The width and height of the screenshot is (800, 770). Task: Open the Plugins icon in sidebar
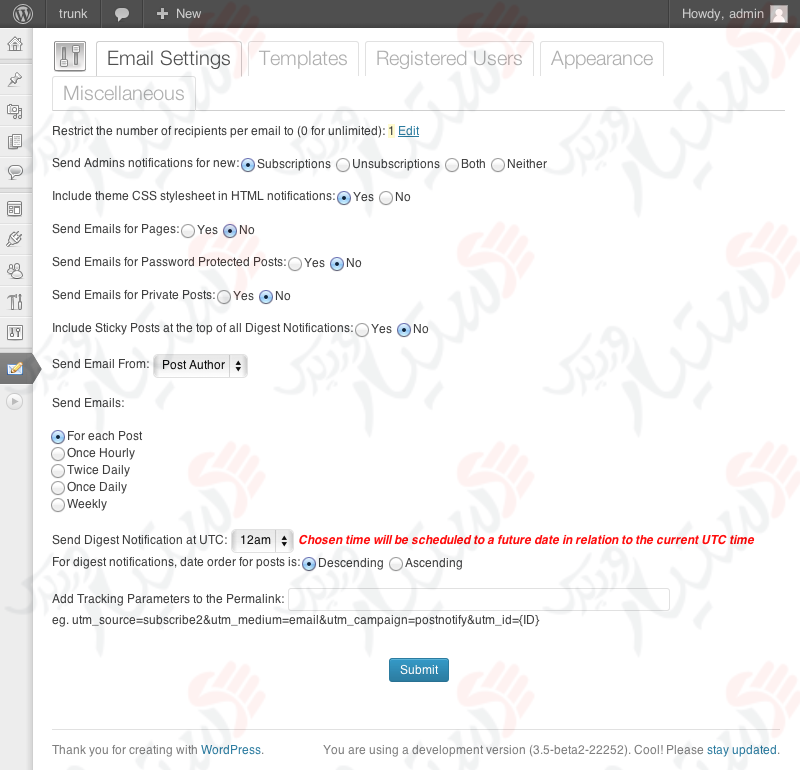[15, 239]
